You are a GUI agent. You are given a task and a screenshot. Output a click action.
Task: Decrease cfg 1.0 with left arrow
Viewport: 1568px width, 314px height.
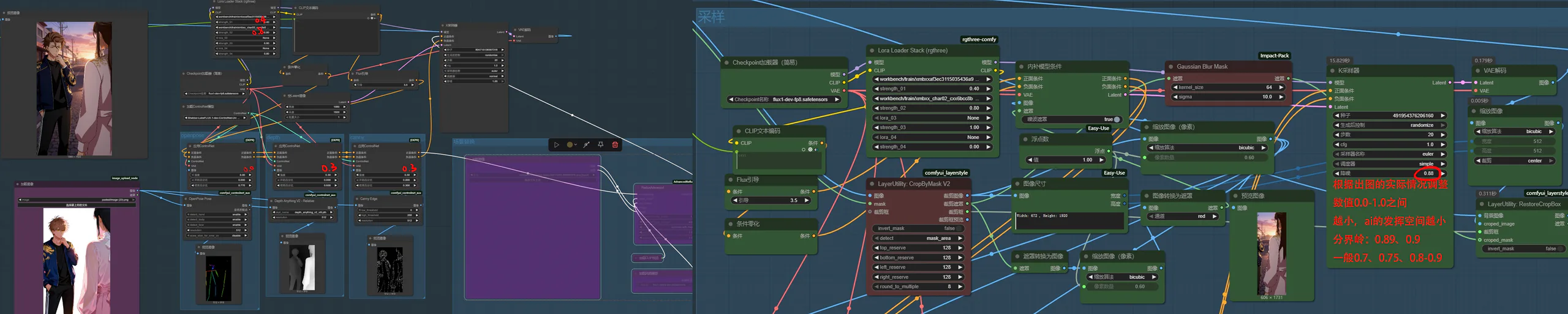coord(1337,144)
